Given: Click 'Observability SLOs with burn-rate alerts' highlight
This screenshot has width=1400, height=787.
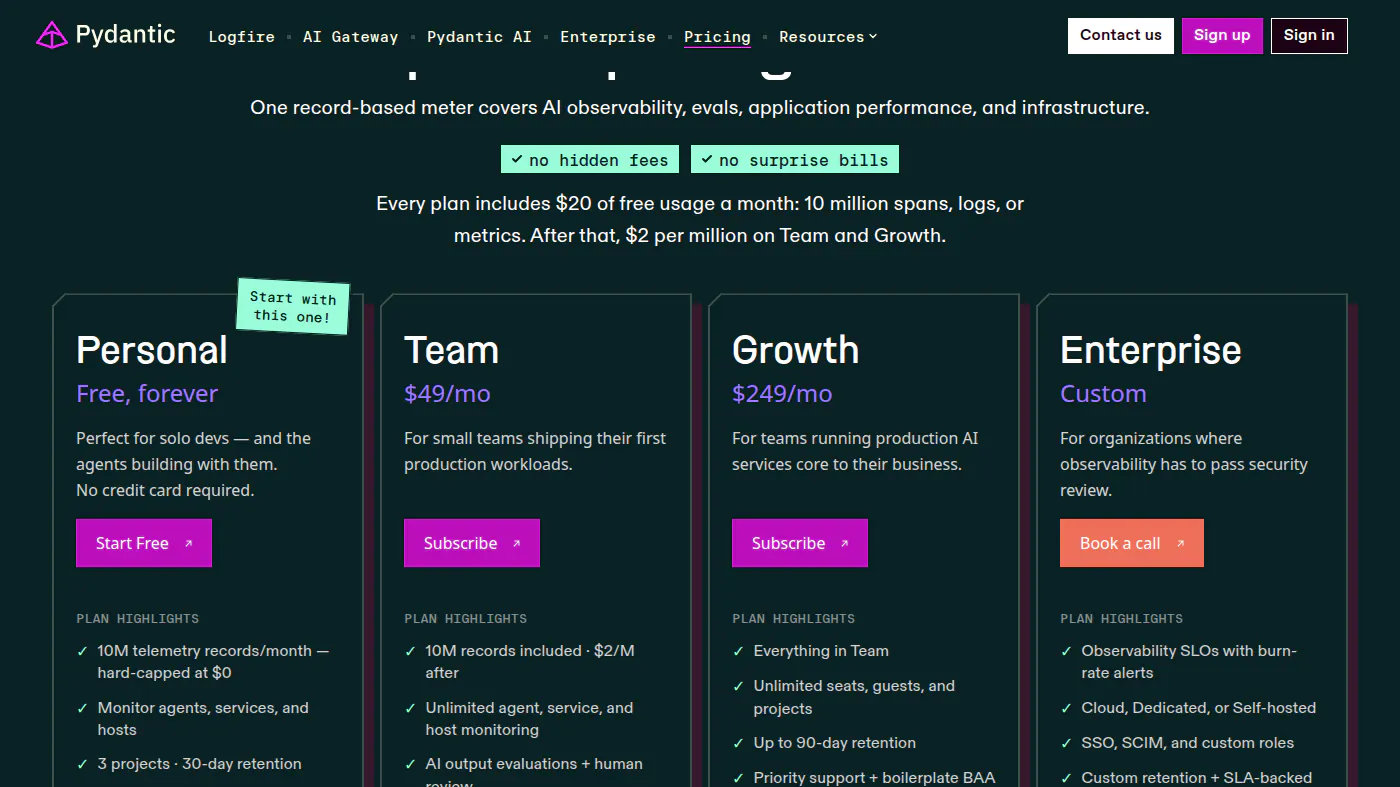Looking at the screenshot, I should [x=1189, y=662].
